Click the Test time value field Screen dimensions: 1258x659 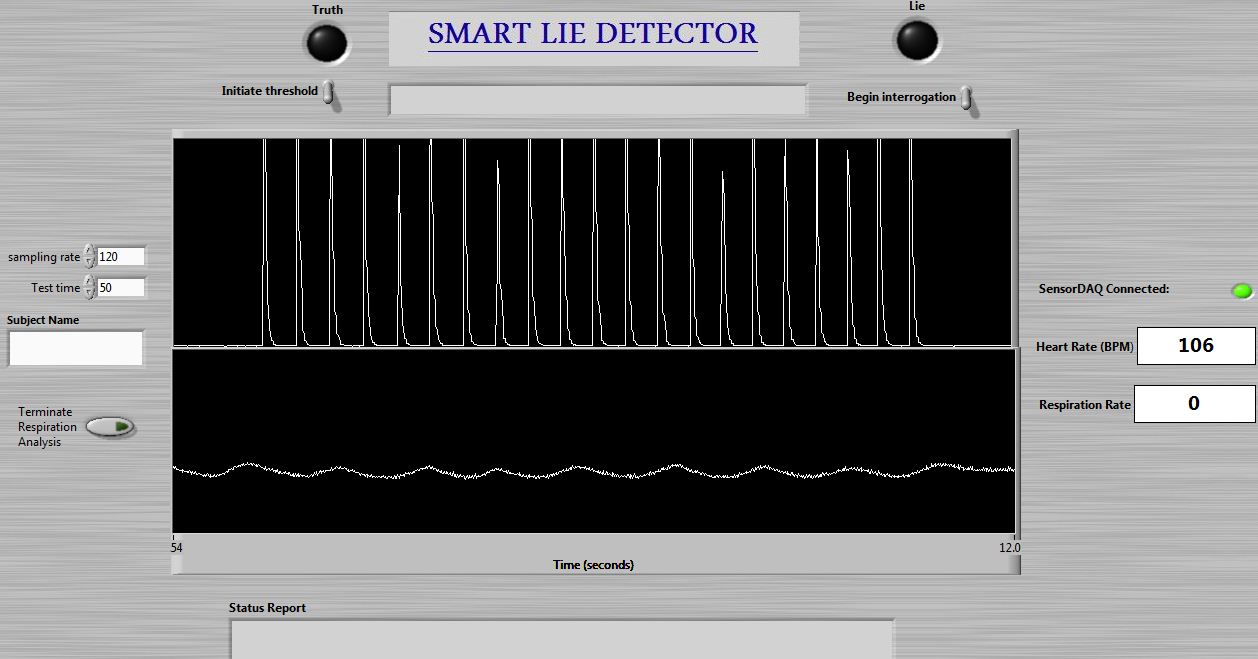click(x=120, y=288)
